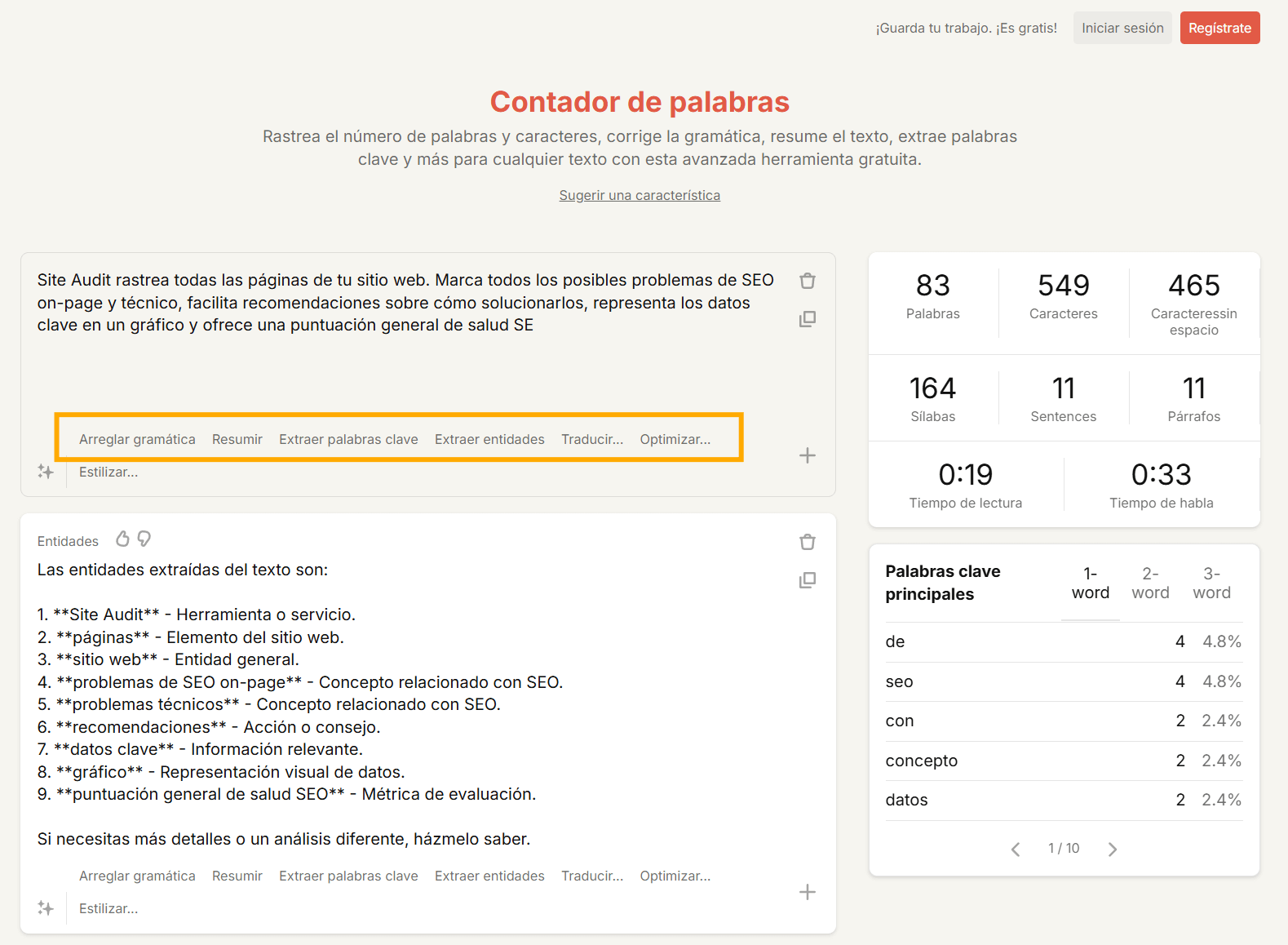The height and width of the screenshot is (945, 1288).
Task: Delete the input text with trash icon
Action: pyautogui.click(x=808, y=281)
